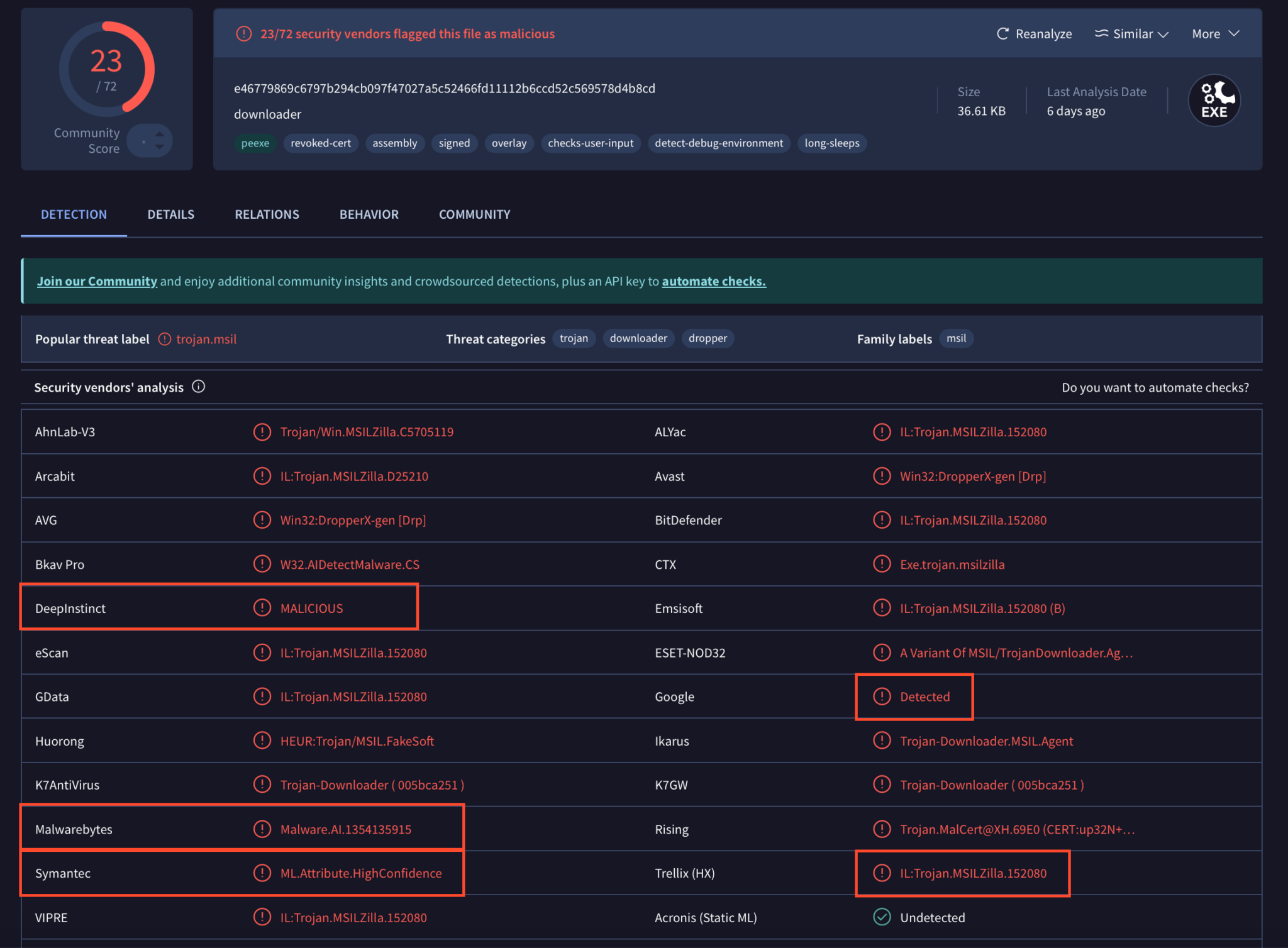Open the More dropdown menu
Image resolution: width=1288 pixels, height=948 pixels.
[x=1215, y=34]
